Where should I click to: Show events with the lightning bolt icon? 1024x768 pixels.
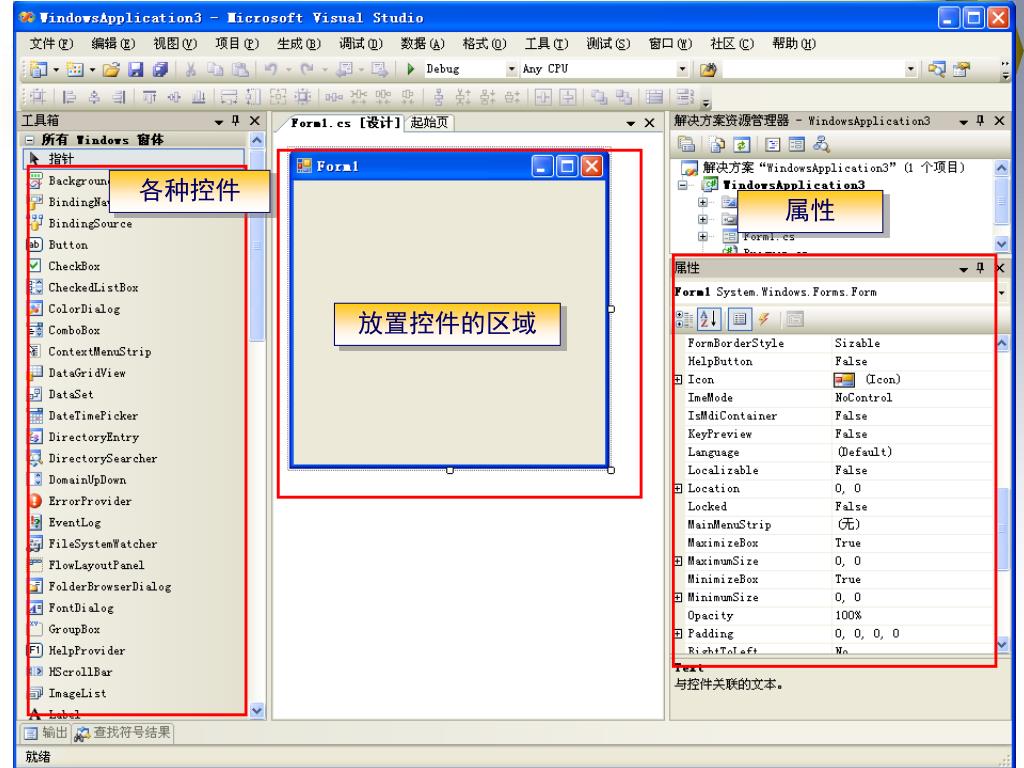(763, 319)
